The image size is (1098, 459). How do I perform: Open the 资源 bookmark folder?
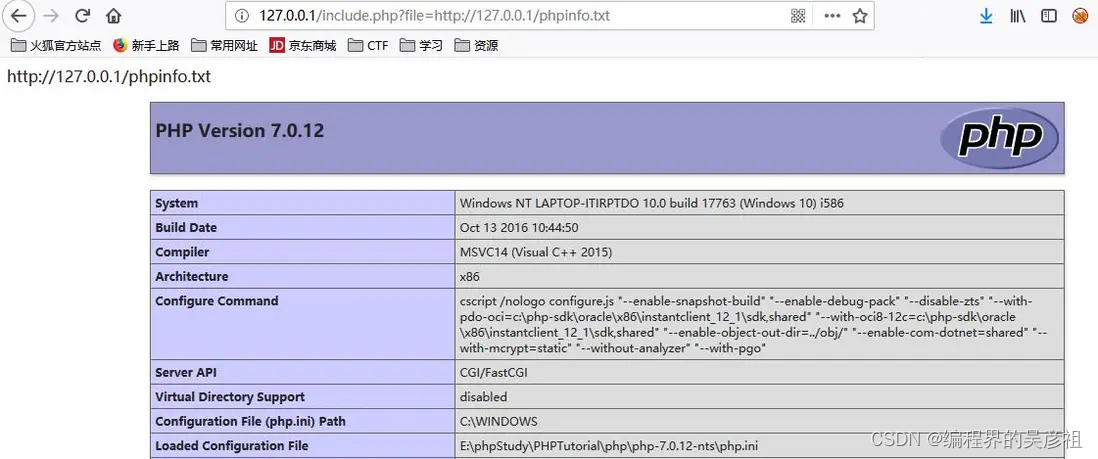pyautogui.click(x=476, y=46)
